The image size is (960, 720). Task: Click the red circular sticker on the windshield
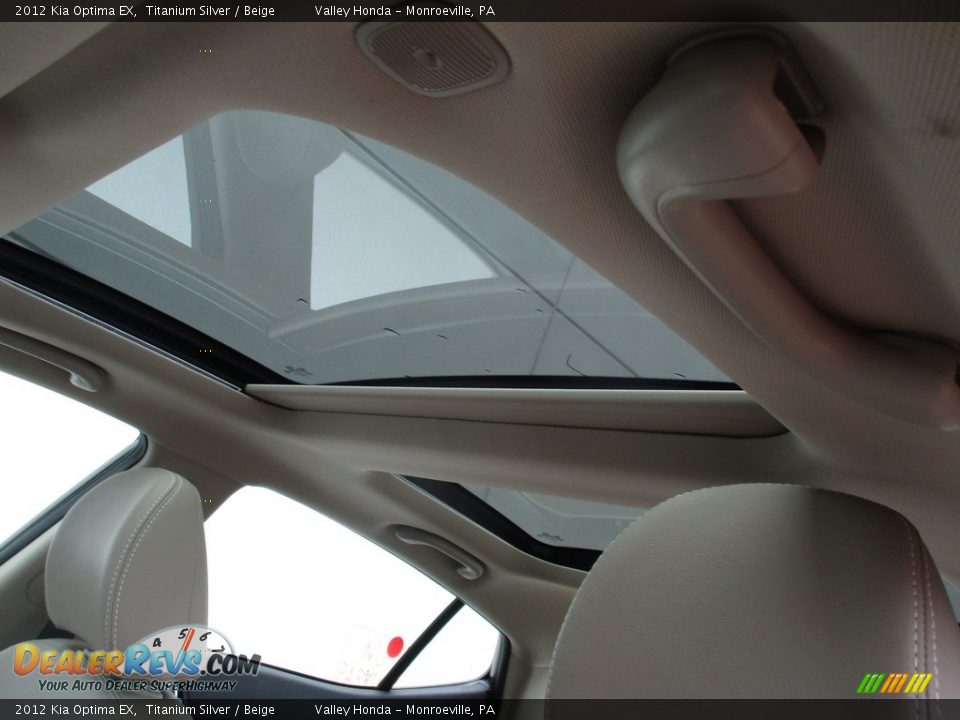pyautogui.click(x=394, y=645)
